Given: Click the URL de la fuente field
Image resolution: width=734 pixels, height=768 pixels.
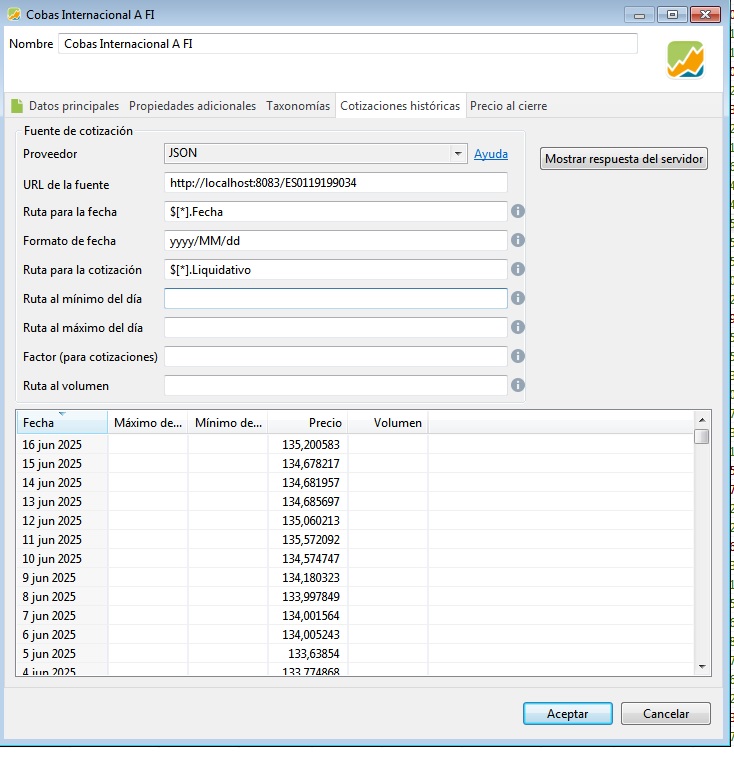Looking at the screenshot, I should pos(335,183).
